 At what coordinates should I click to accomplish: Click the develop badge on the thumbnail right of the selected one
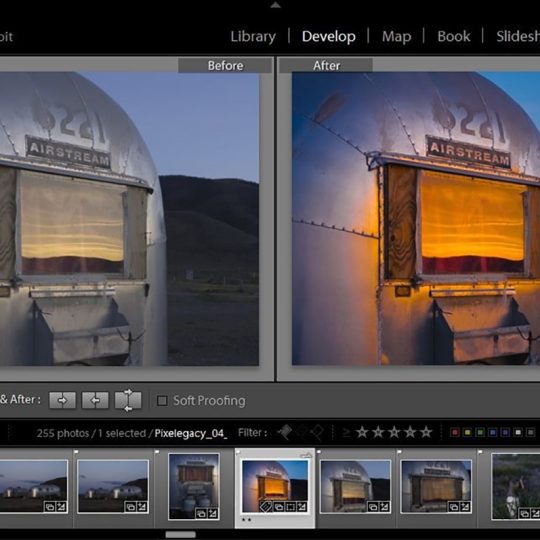(384, 507)
